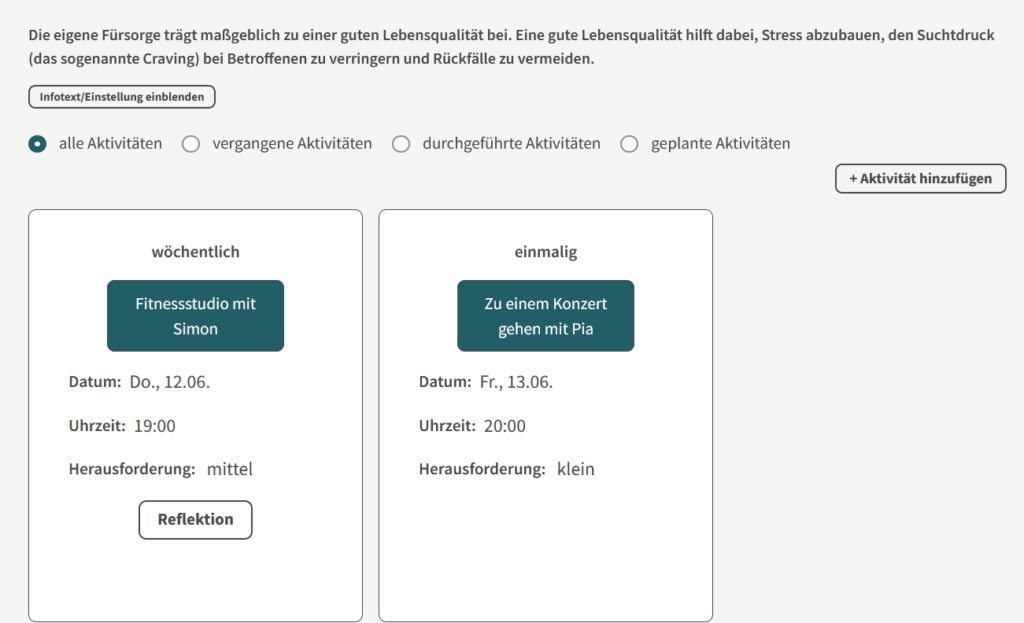The width and height of the screenshot is (1024, 623).
Task: Click the 'mittel' challenge value
Action: click(x=230, y=469)
